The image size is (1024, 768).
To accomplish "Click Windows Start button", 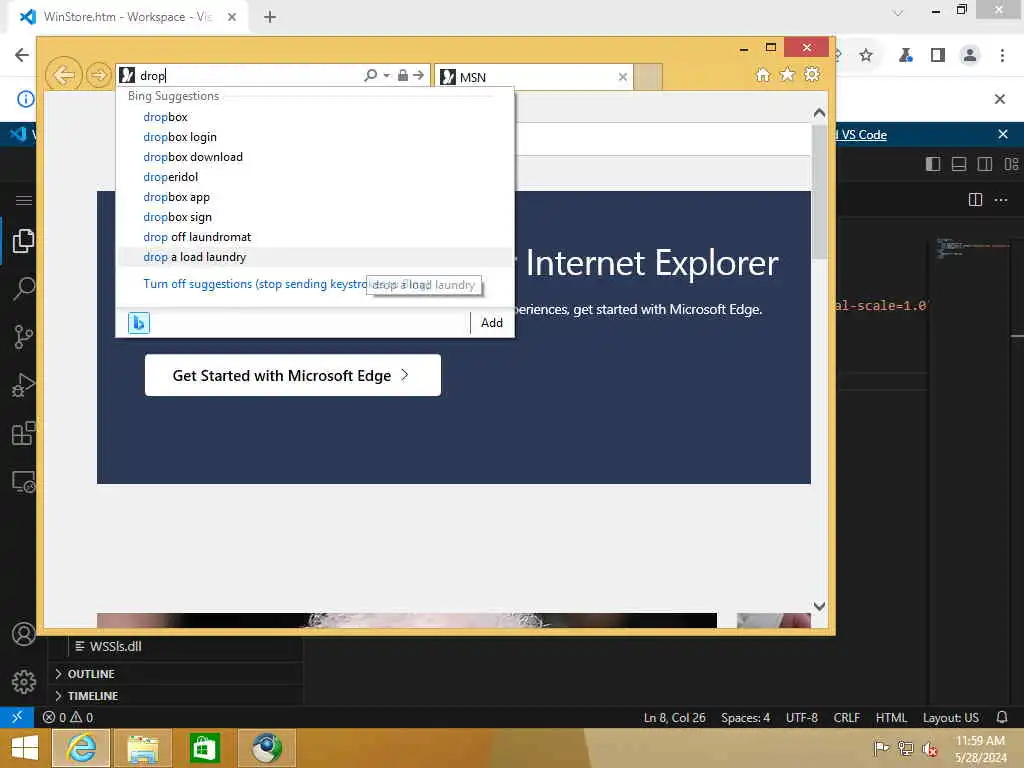I will 24,748.
